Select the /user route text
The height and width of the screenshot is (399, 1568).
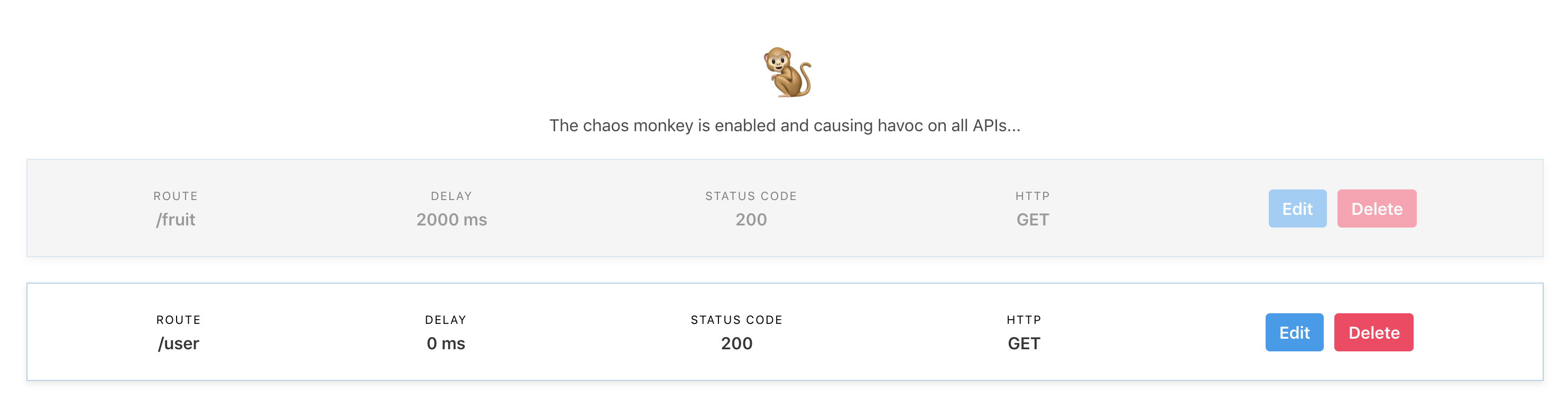(x=178, y=343)
